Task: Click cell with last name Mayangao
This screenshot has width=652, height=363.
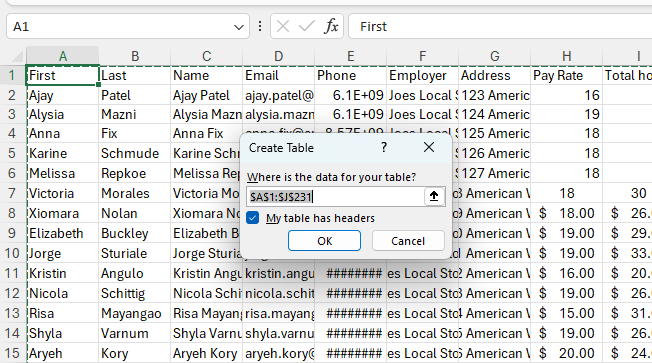Action: pos(135,313)
